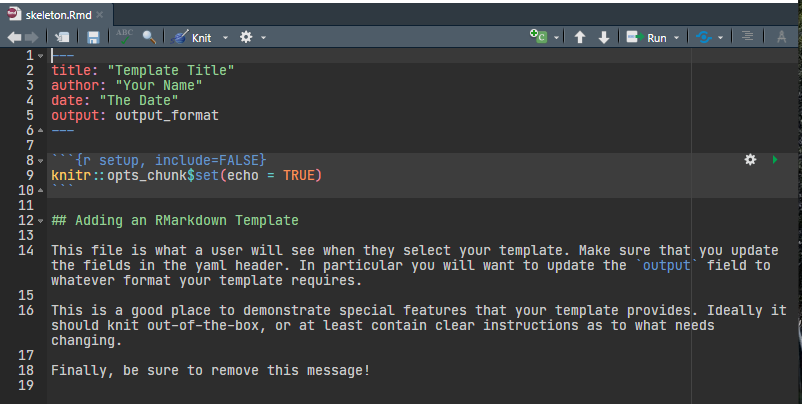Click the publish document icon

tap(703, 37)
